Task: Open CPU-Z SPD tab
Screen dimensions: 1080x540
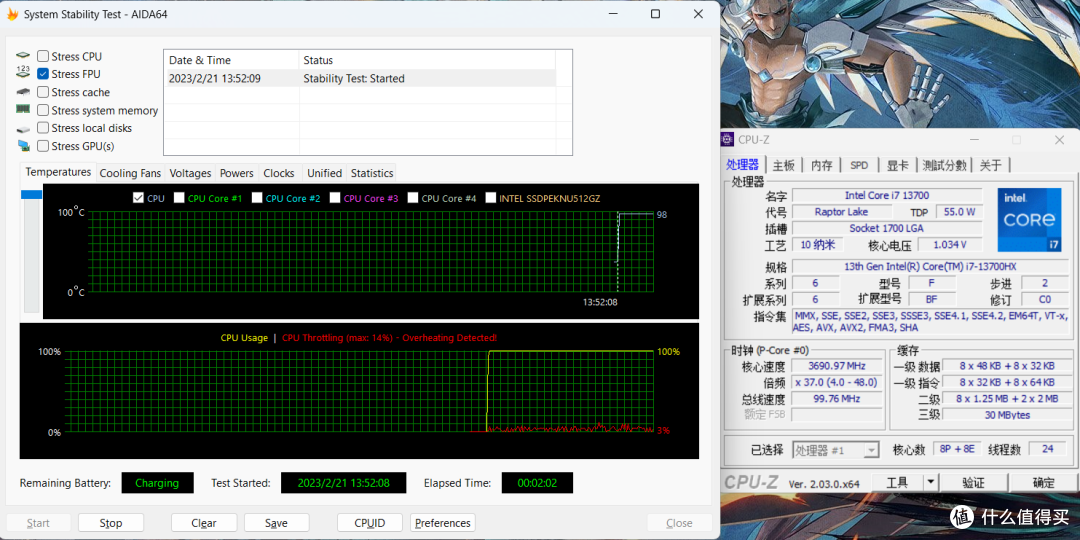Action: click(x=859, y=165)
